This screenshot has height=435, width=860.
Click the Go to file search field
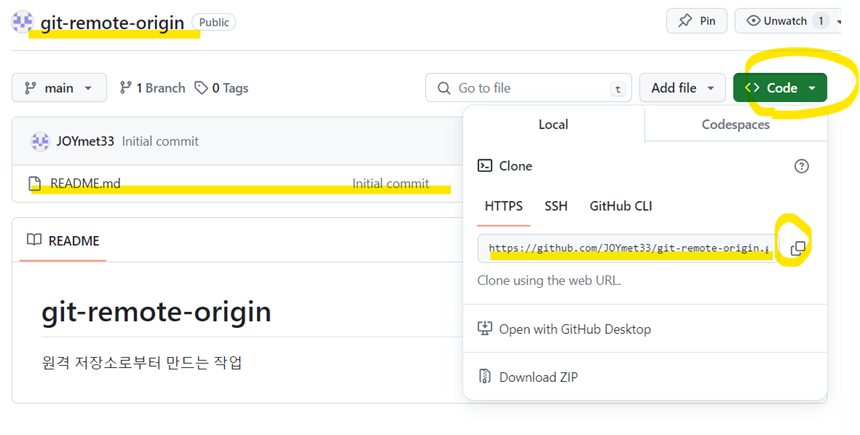(x=528, y=88)
